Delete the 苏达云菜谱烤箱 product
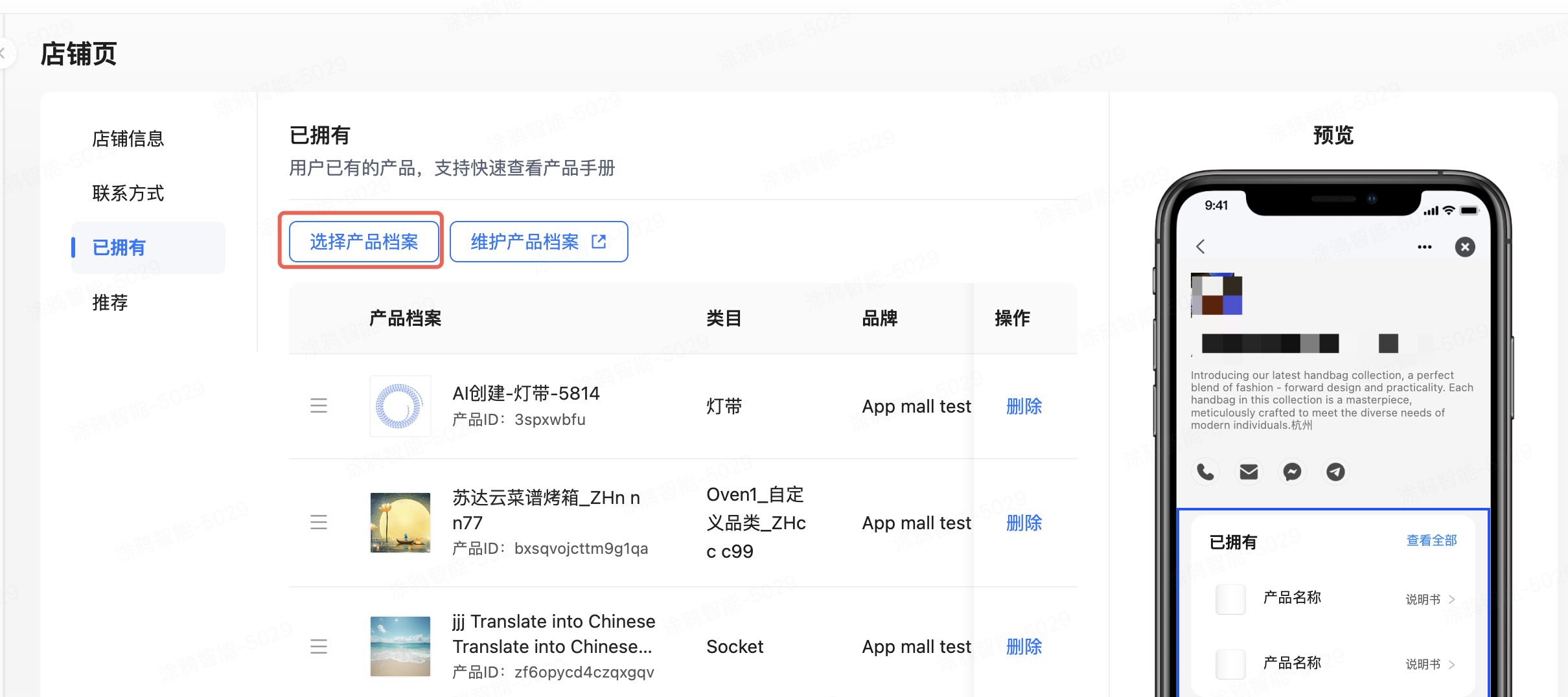Viewport: 1568px width, 697px height. [1024, 523]
